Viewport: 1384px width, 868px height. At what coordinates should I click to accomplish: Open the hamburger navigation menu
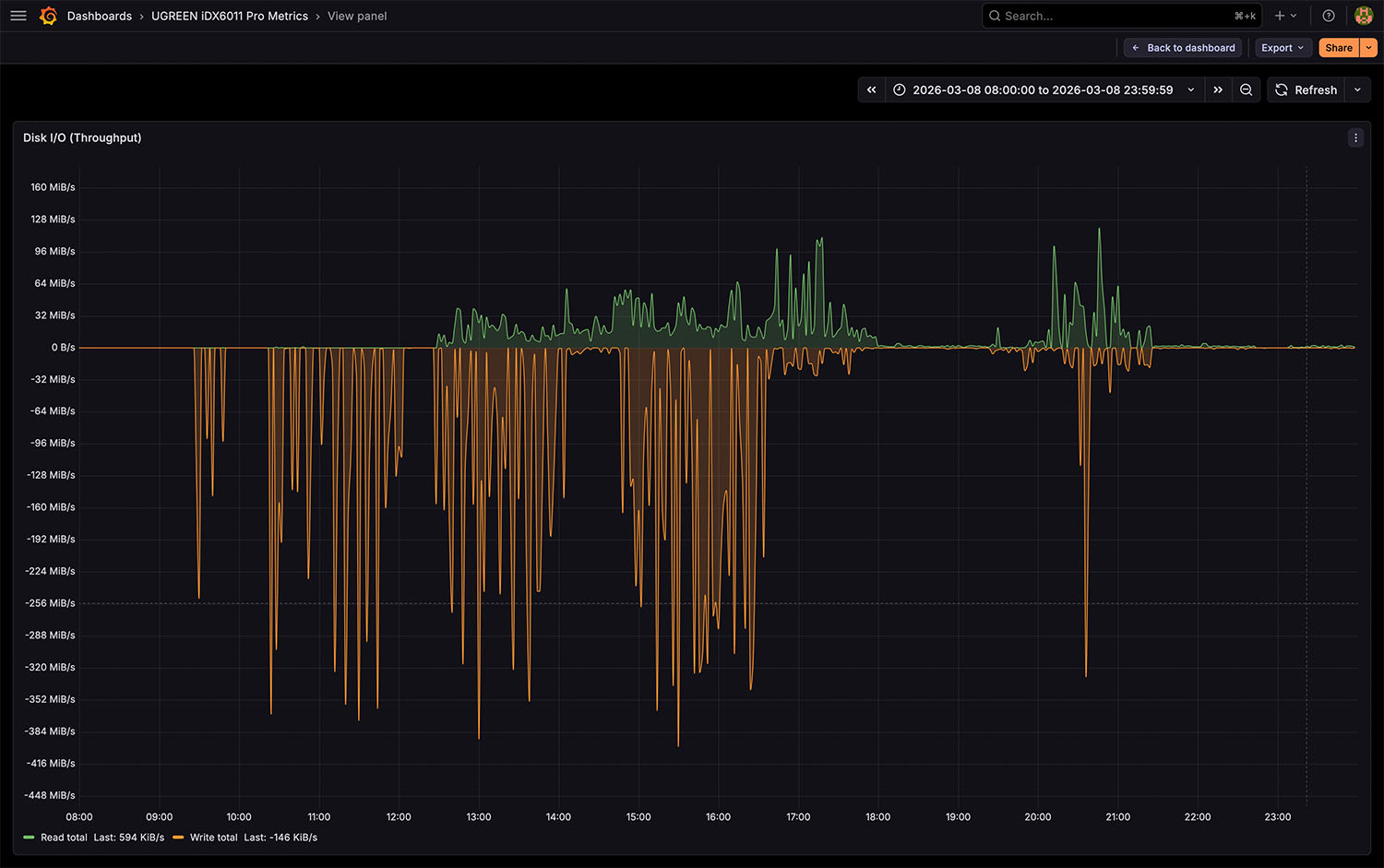(x=18, y=16)
